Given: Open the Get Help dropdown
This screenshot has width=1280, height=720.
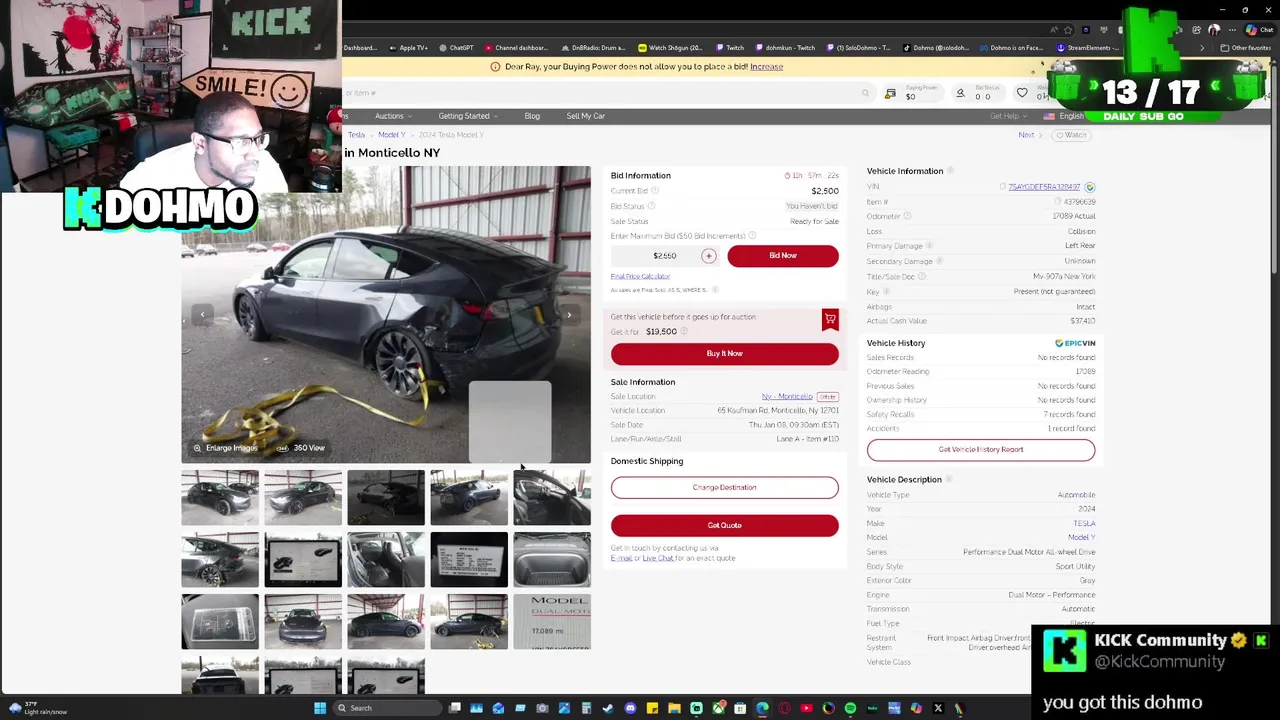Looking at the screenshot, I should coord(1007,116).
